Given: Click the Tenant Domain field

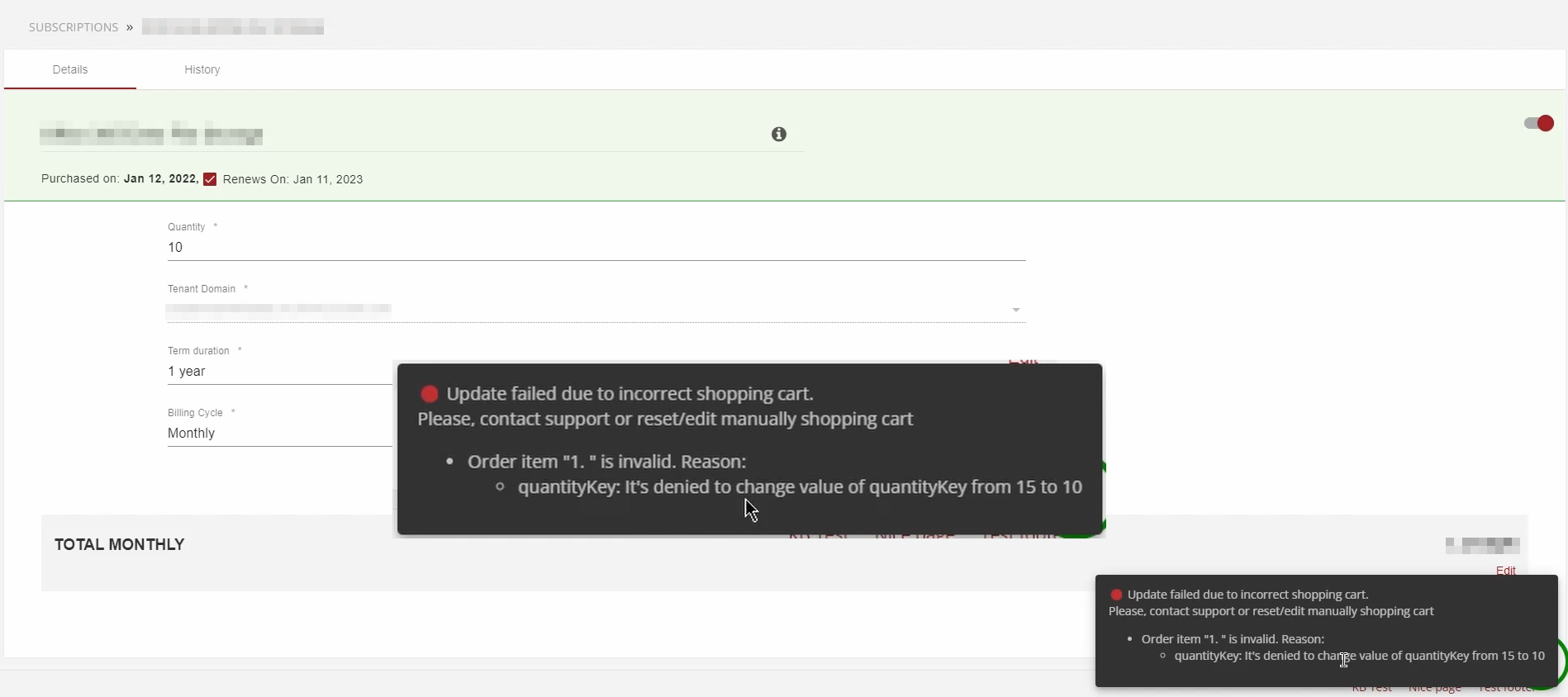Looking at the screenshot, I should [x=596, y=310].
